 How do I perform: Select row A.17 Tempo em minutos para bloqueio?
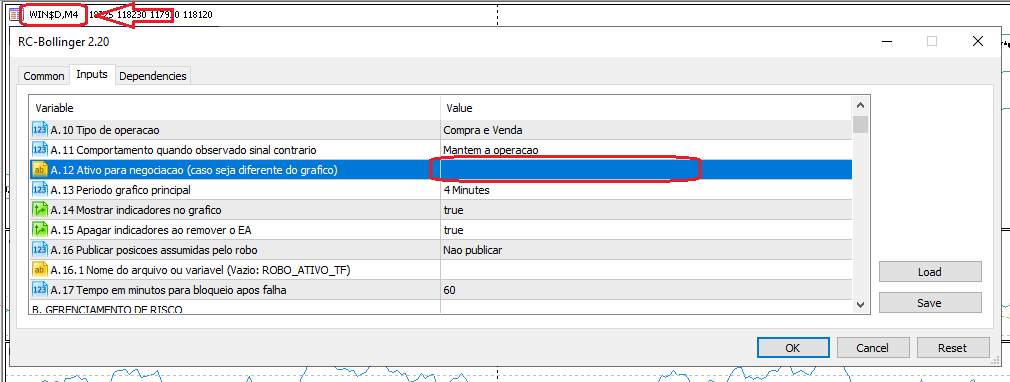click(441, 290)
